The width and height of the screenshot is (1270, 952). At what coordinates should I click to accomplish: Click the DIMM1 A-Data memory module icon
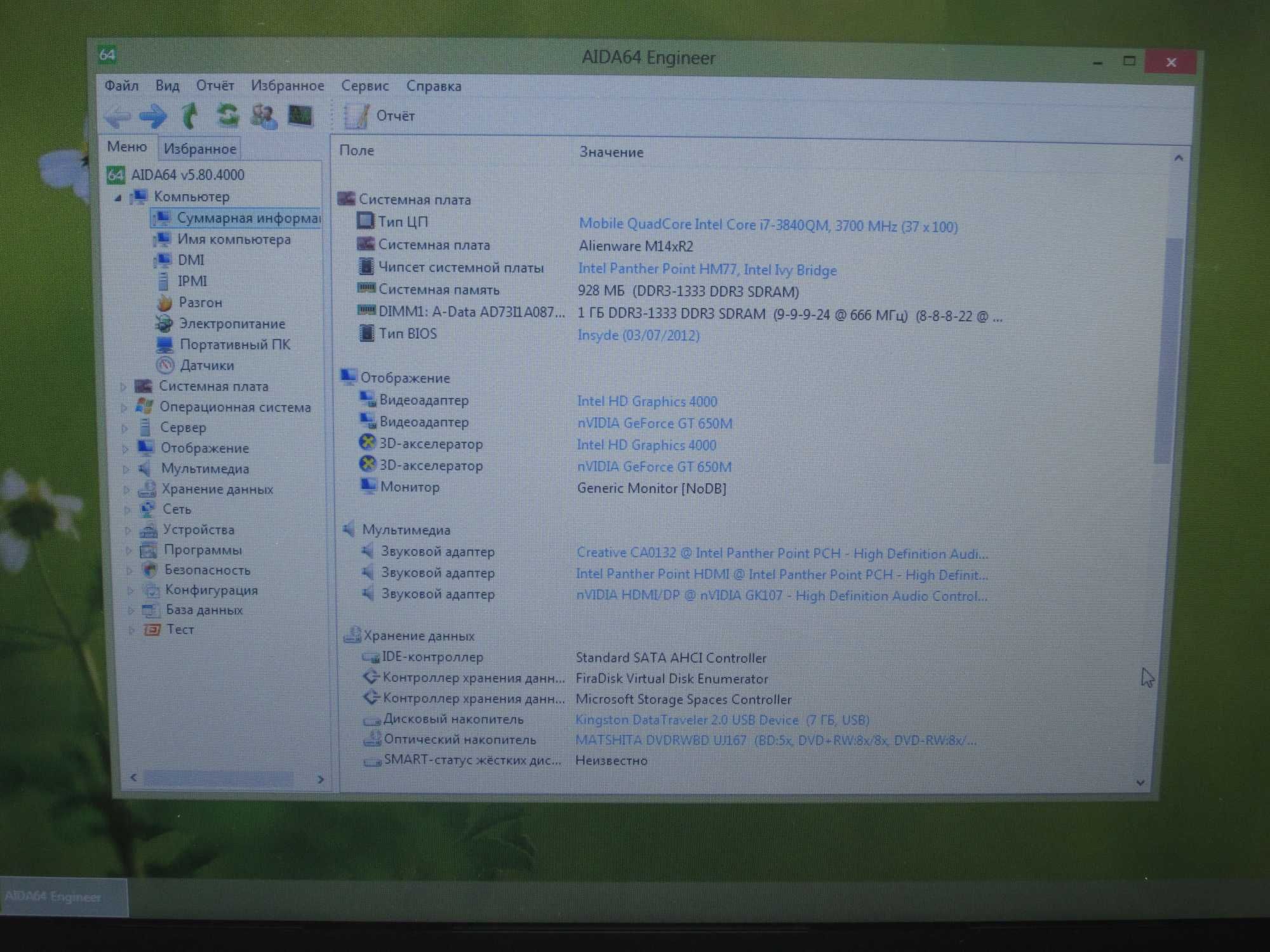pos(366,311)
